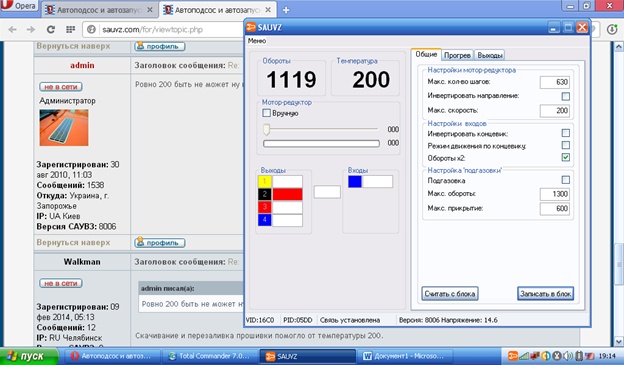Click yellow output 1 swatch
624x365 pixels.
pyautogui.click(x=265, y=182)
